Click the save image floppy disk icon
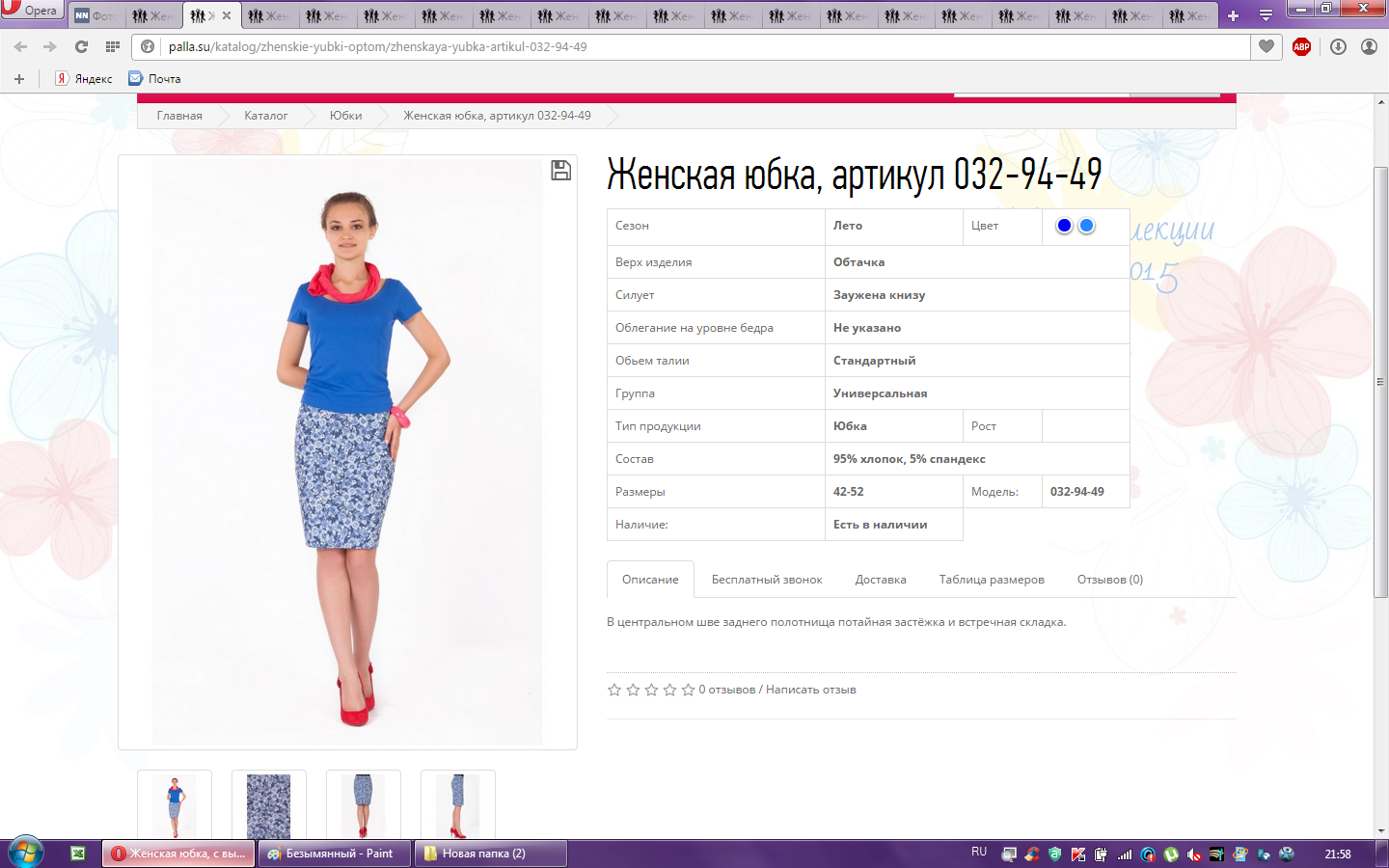This screenshot has height=868, width=1389. pyautogui.click(x=560, y=171)
